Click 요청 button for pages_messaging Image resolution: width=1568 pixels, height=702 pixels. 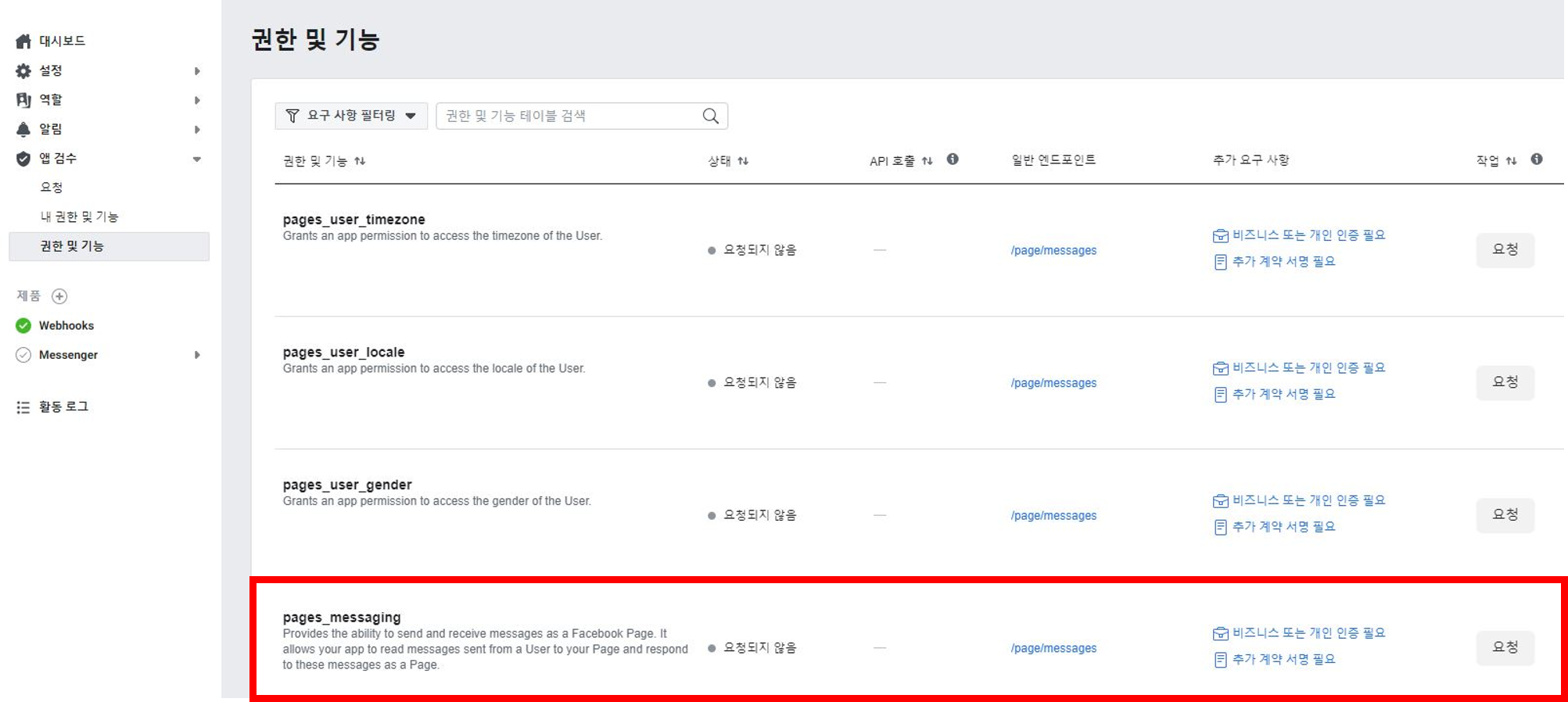1505,647
